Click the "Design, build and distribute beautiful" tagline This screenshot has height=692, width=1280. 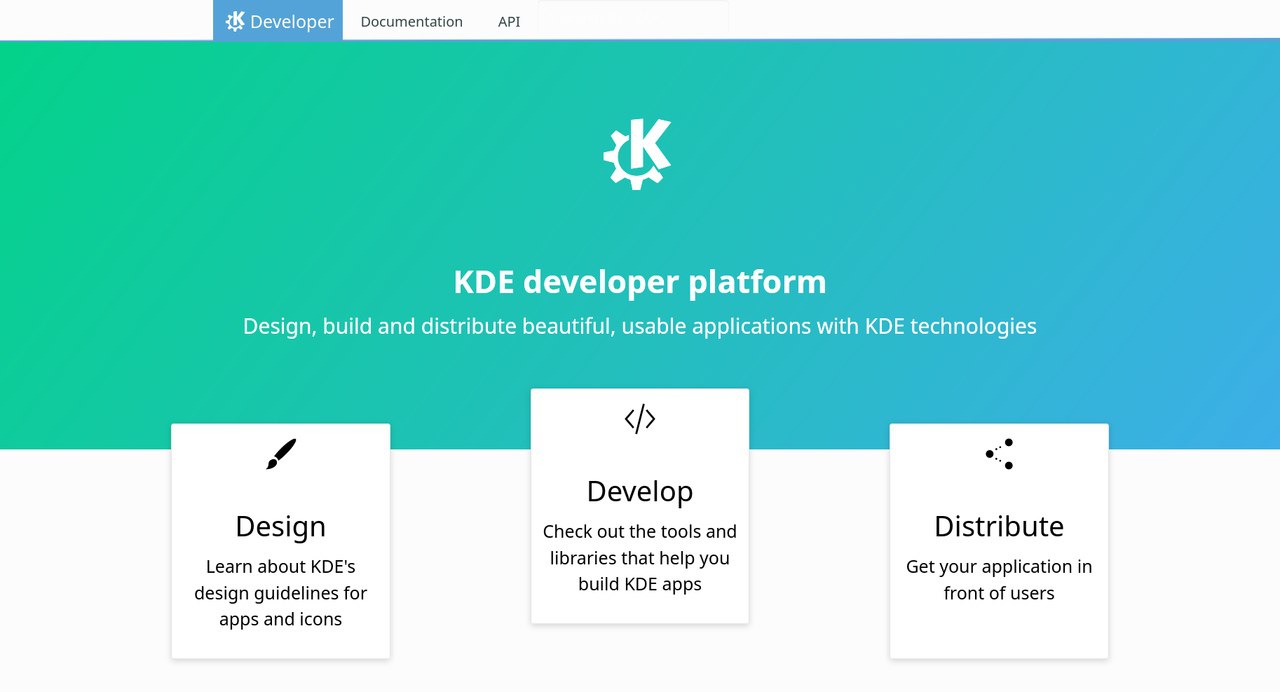click(640, 326)
